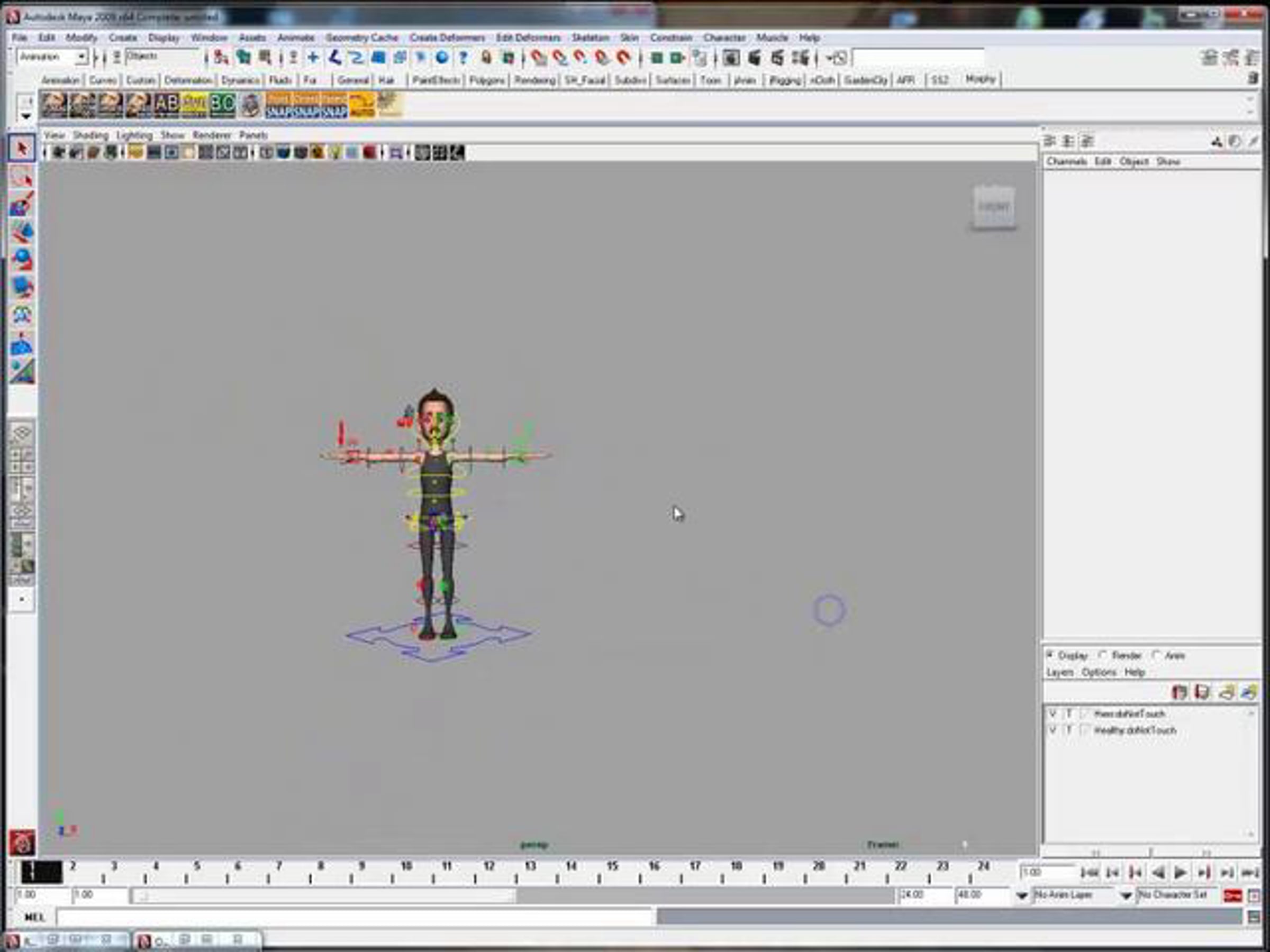Expand the No Character Set dropdown
This screenshot has width=1270, height=952.
1127,895
